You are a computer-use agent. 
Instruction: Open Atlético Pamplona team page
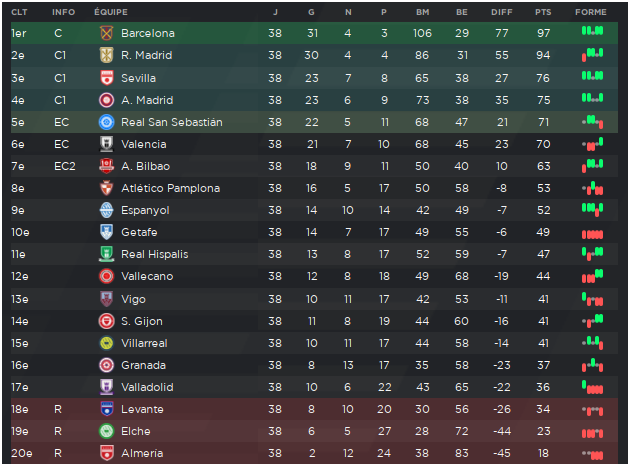[x=170, y=188]
